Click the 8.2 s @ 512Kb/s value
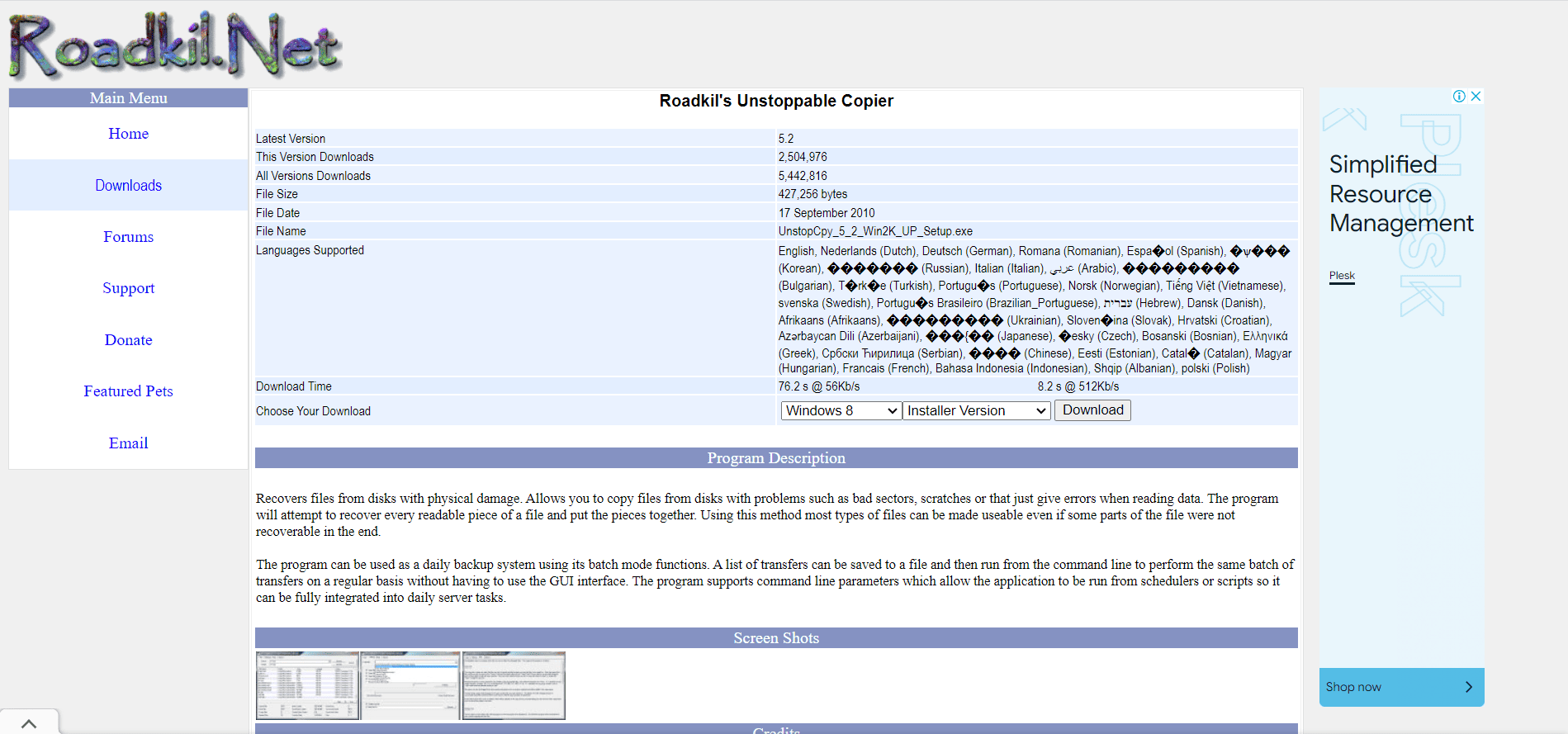Image resolution: width=1568 pixels, height=734 pixels. pos(1078,386)
